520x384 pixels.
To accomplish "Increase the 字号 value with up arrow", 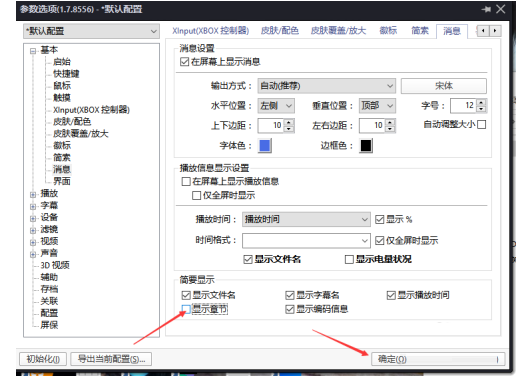I will (x=481, y=103).
